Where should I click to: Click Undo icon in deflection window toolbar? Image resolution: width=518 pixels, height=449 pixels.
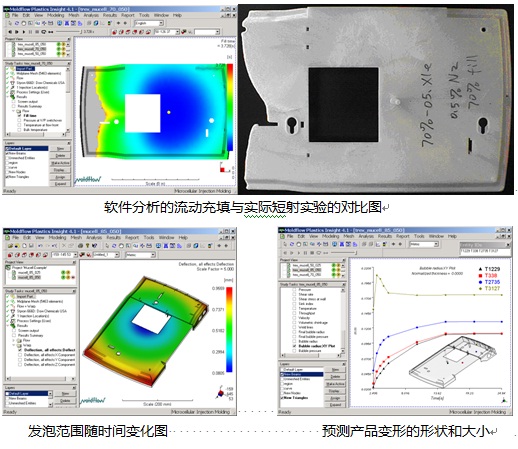(x=40, y=246)
